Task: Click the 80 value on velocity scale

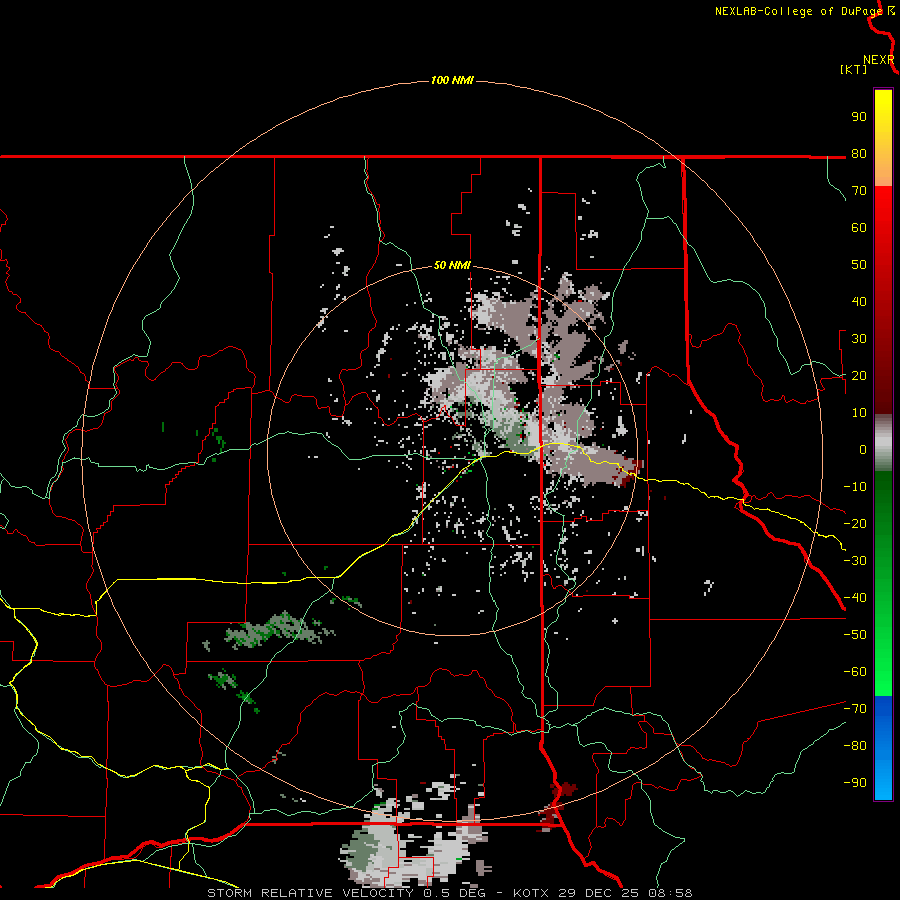Action: (x=859, y=153)
